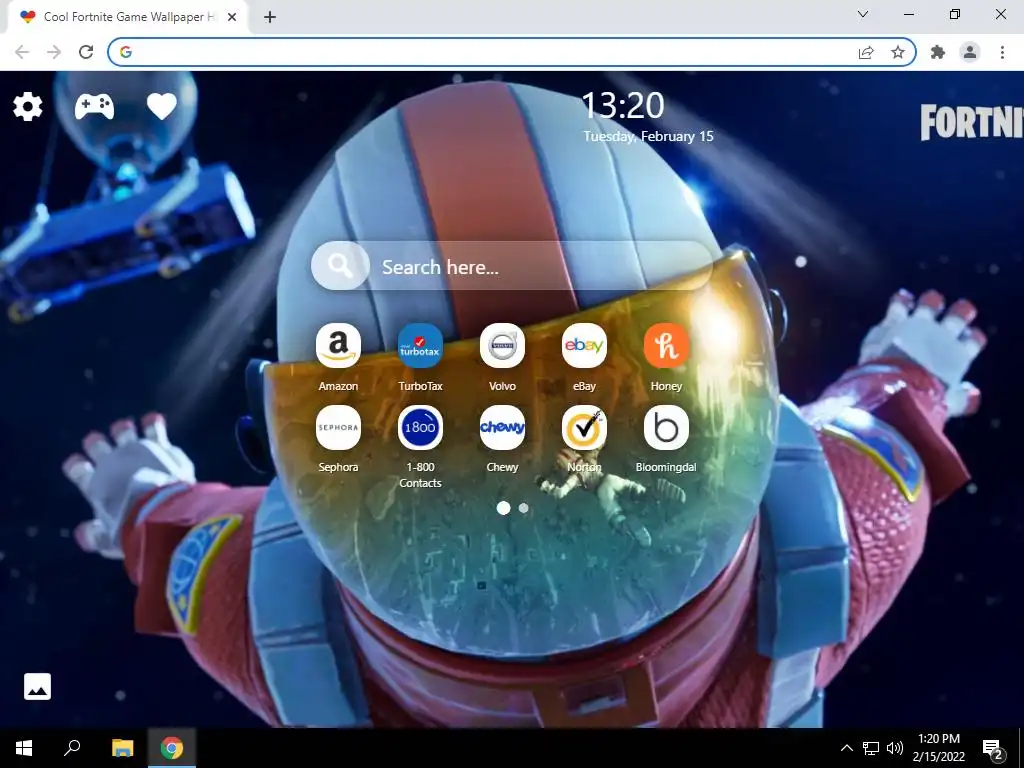Click the Chrome taskbar icon
Screen dimensions: 1024x768
[x=172, y=748]
